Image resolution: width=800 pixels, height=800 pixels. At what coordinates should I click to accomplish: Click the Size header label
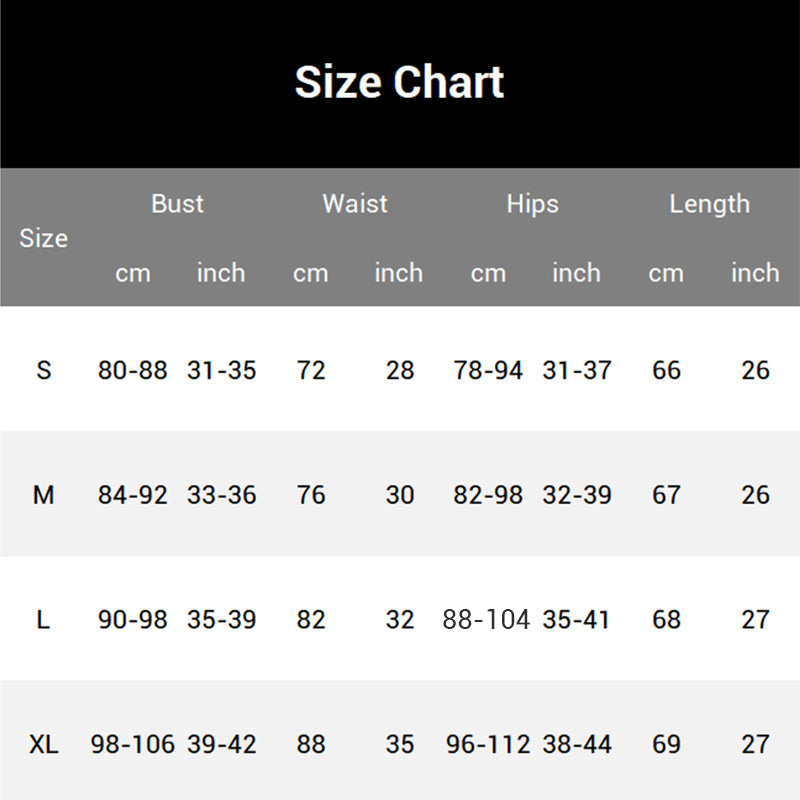[43, 238]
